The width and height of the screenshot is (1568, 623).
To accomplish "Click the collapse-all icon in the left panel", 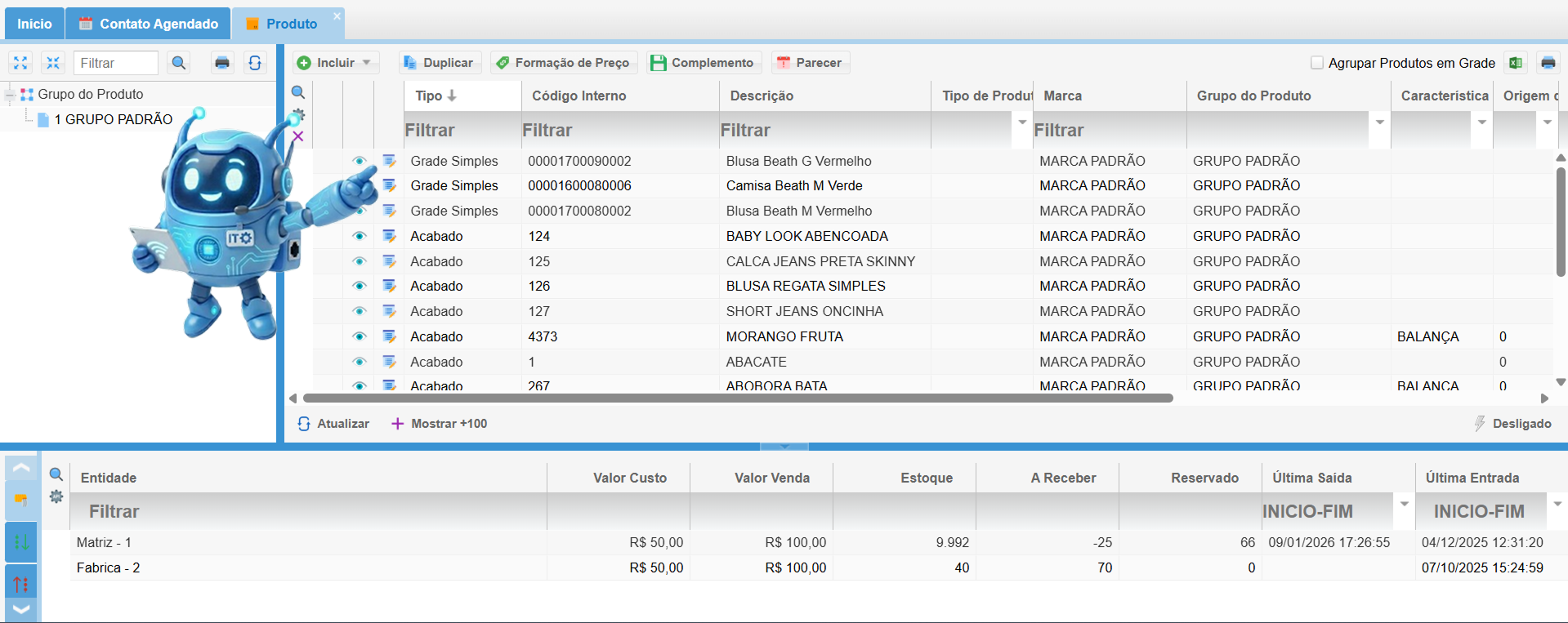I will point(53,63).
